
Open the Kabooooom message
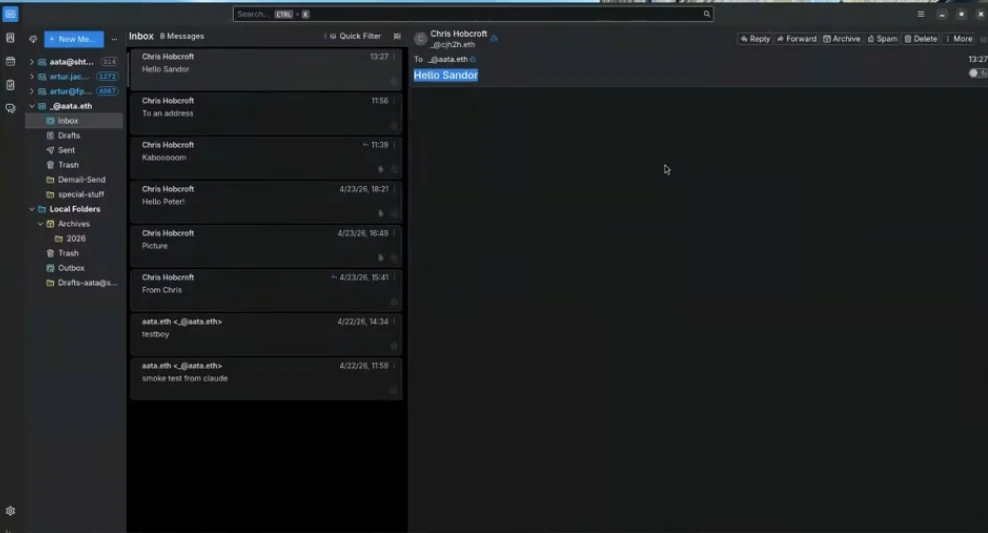coord(266,158)
